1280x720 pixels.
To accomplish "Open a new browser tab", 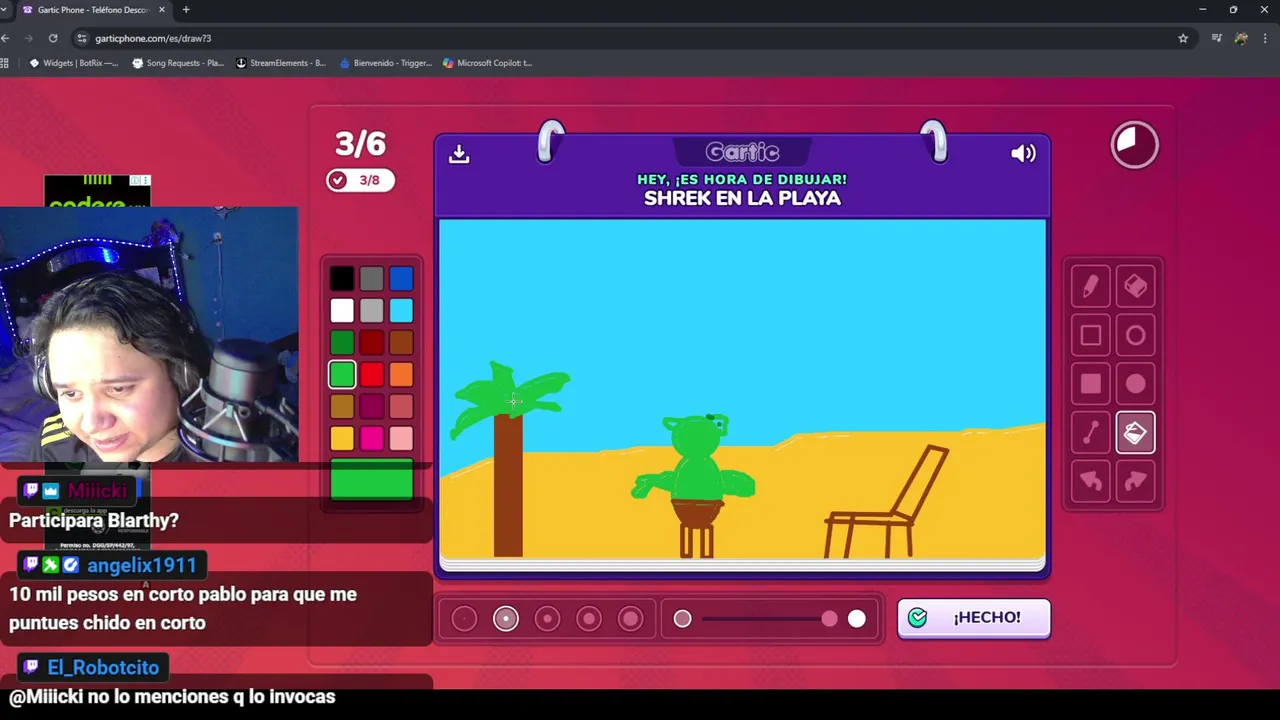I will pyautogui.click(x=186, y=10).
